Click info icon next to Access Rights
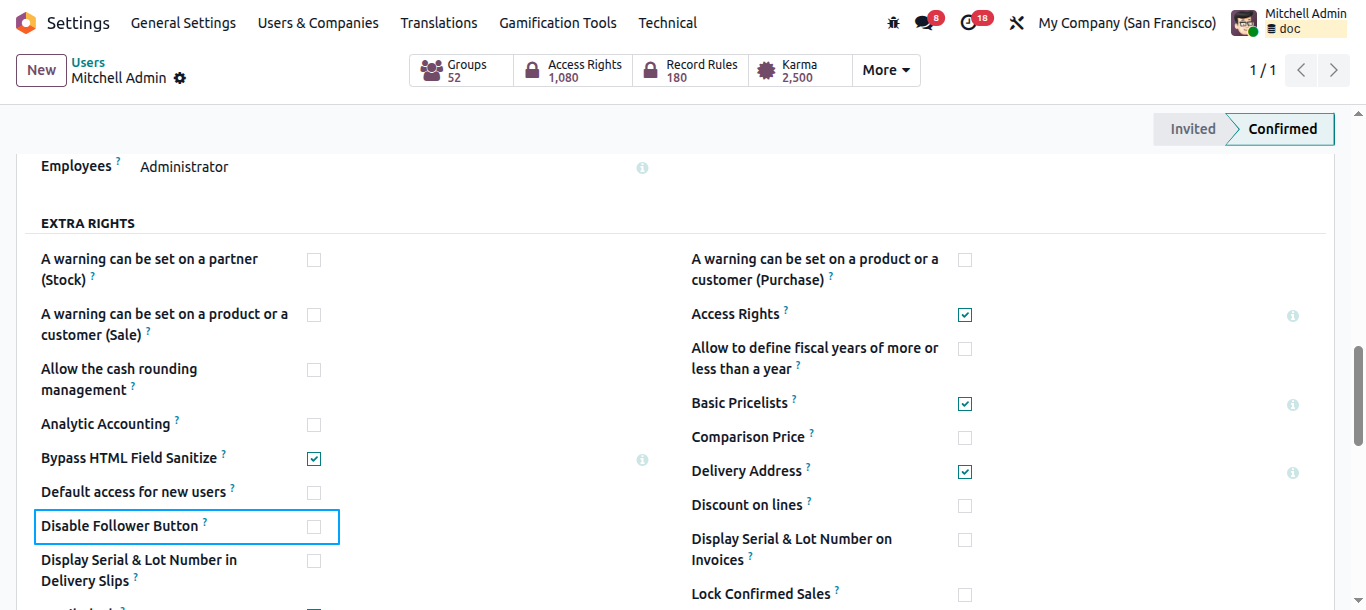The image size is (1366, 610). pyautogui.click(x=1292, y=316)
